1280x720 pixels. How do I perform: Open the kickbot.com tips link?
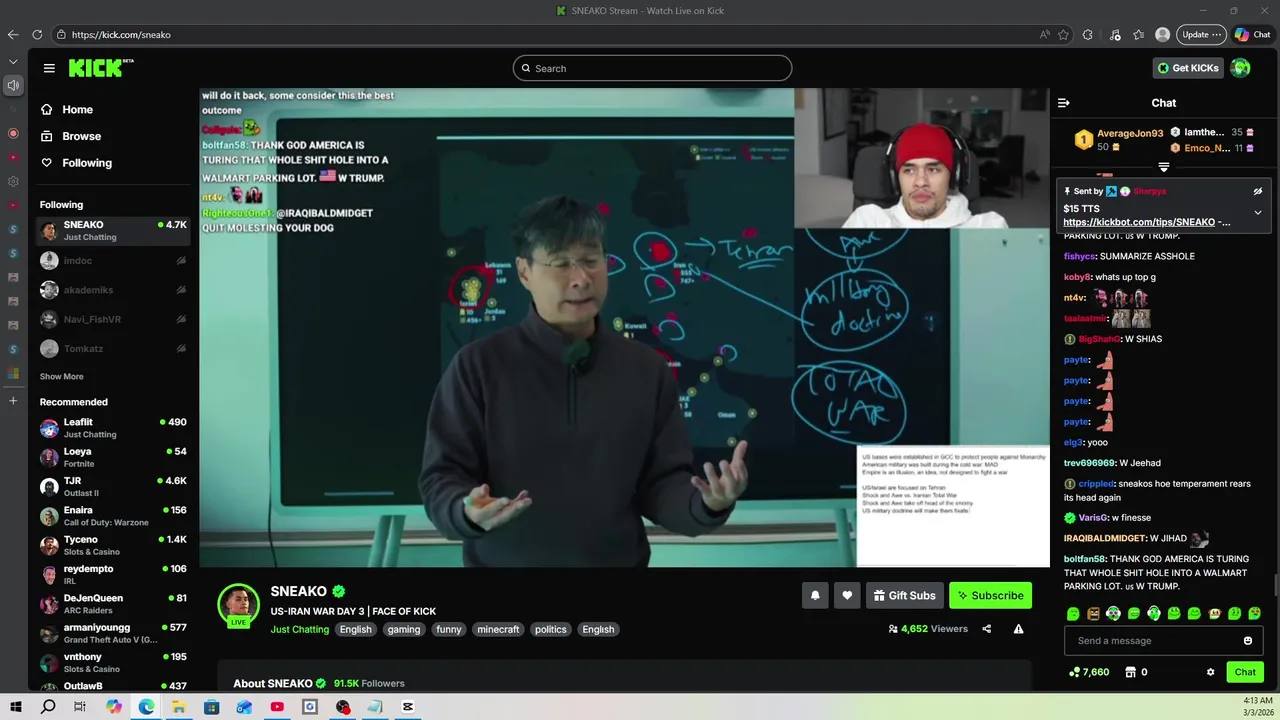1139,222
